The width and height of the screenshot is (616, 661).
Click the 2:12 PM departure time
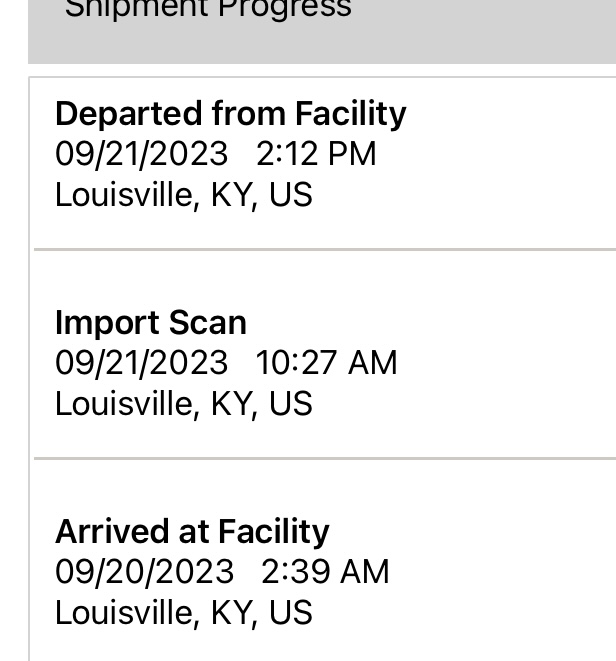coord(316,154)
